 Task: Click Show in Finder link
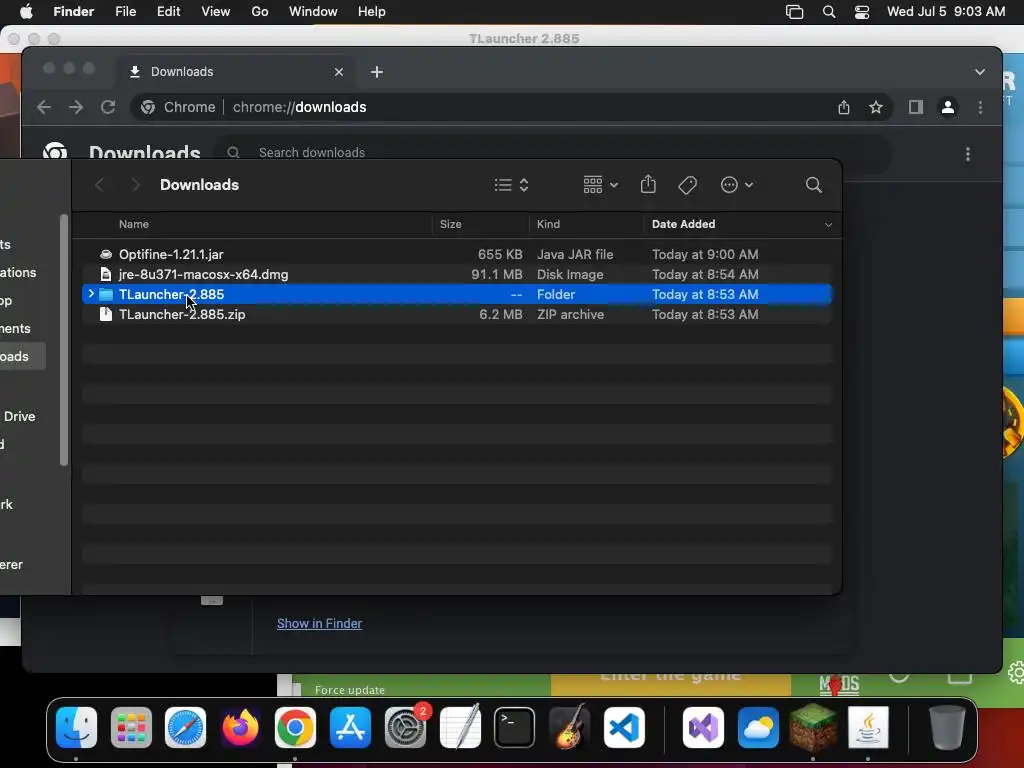coord(319,624)
